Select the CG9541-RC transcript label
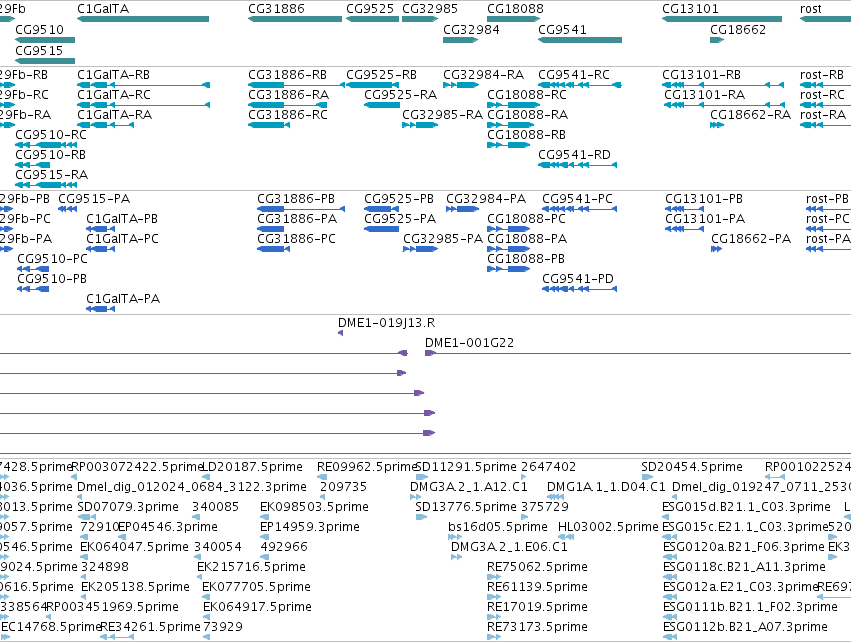The width and height of the screenshot is (851, 642). click(x=574, y=74)
